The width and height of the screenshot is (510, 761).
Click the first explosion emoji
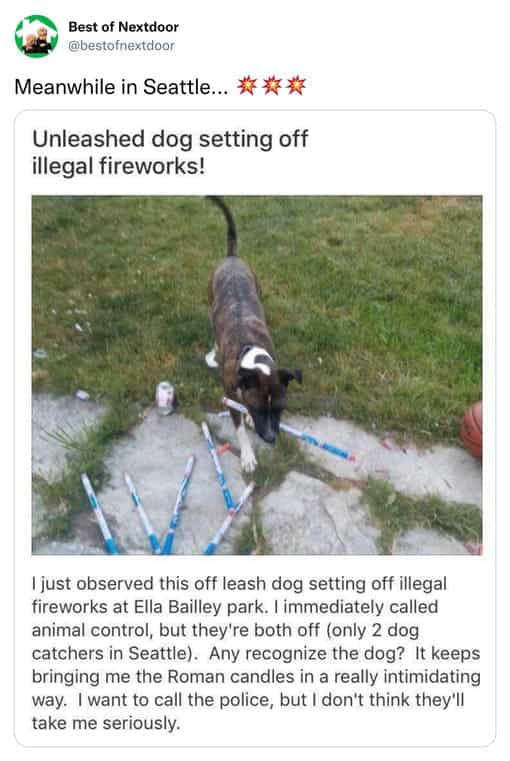[247, 86]
